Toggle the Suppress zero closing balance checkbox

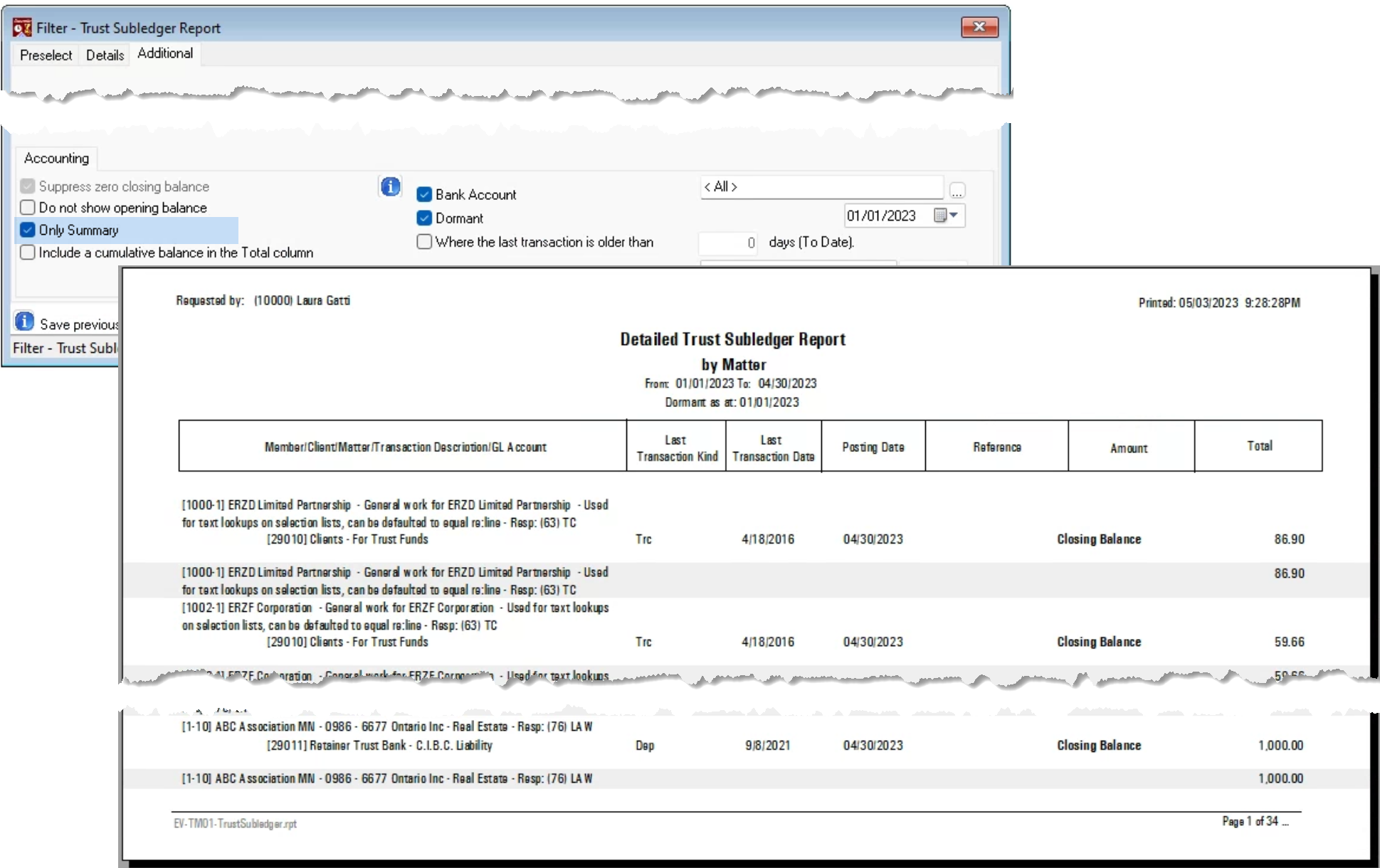(28, 186)
